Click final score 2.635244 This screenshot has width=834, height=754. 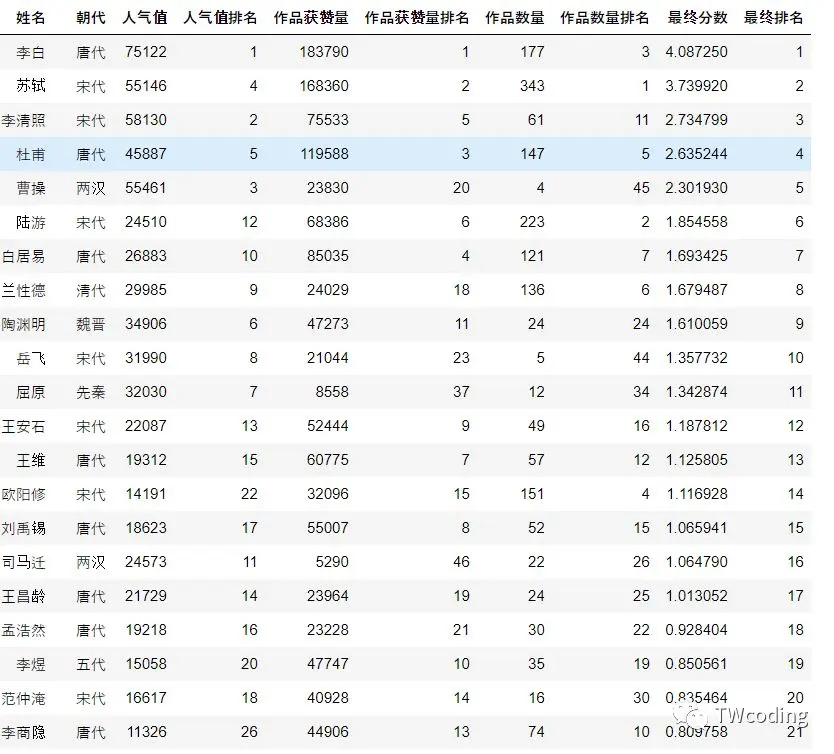click(x=696, y=154)
